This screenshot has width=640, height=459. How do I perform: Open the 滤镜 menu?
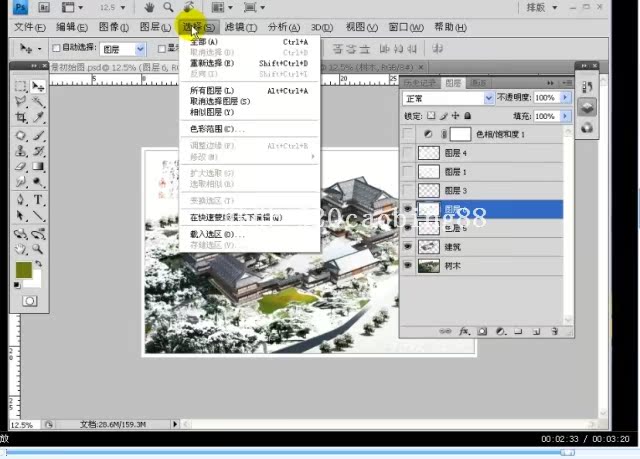coord(240,27)
